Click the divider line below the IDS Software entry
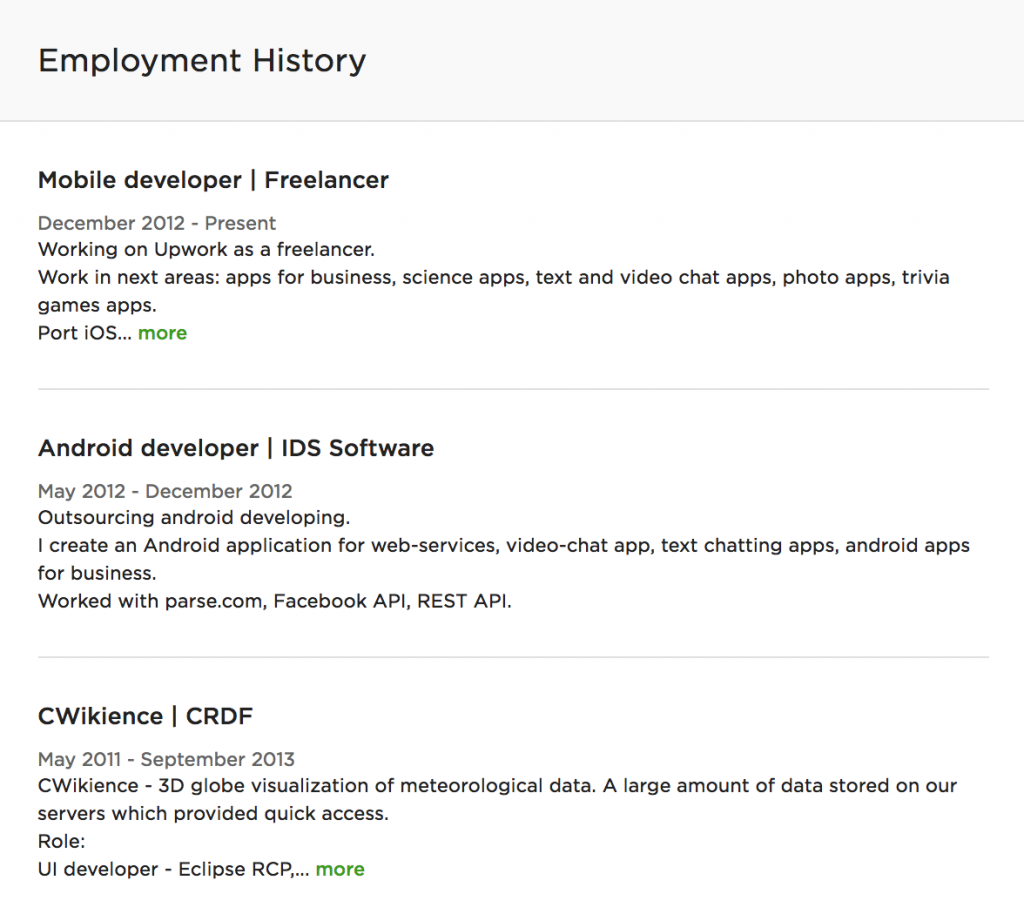The width and height of the screenshot is (1024, 914). point(513,657)
